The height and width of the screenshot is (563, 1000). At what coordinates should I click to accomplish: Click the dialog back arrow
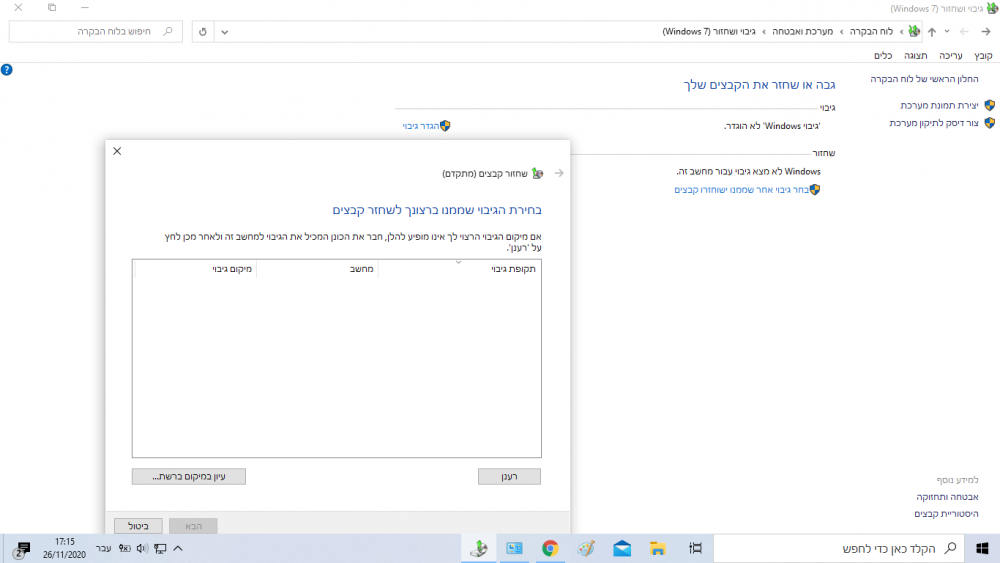(x=559, y=173)
